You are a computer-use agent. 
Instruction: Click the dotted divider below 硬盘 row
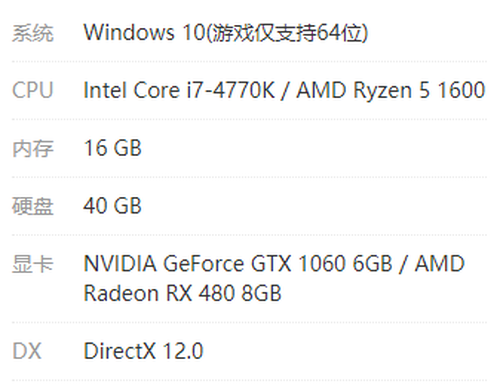(249, 235)
